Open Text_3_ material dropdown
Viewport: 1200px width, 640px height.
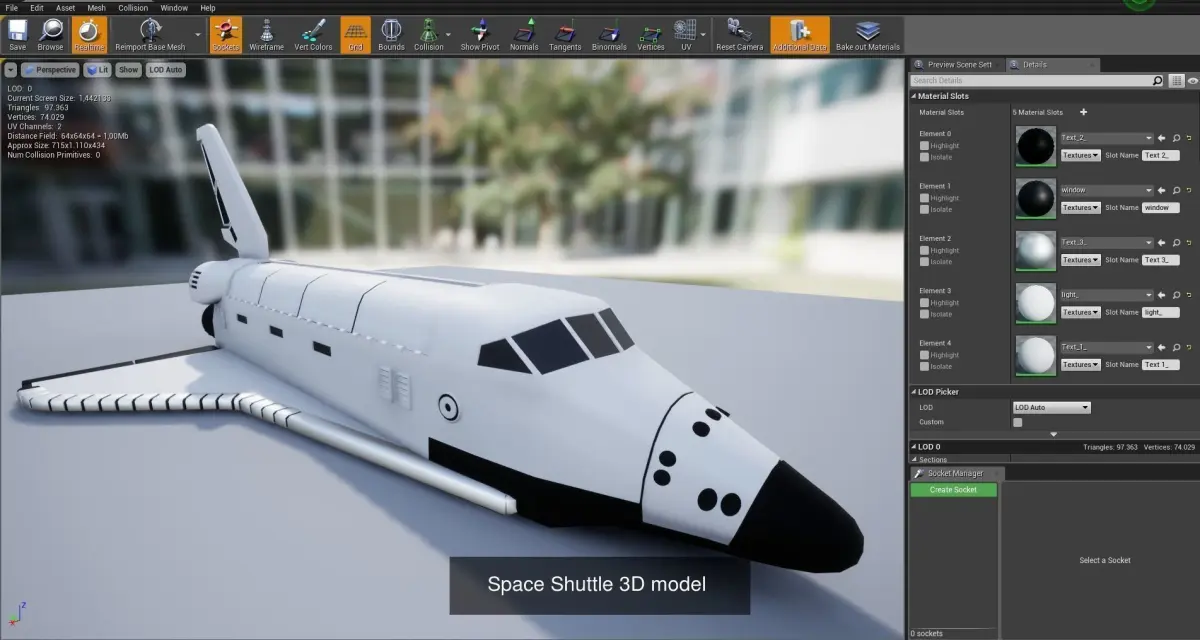(x=1106, y=242)
